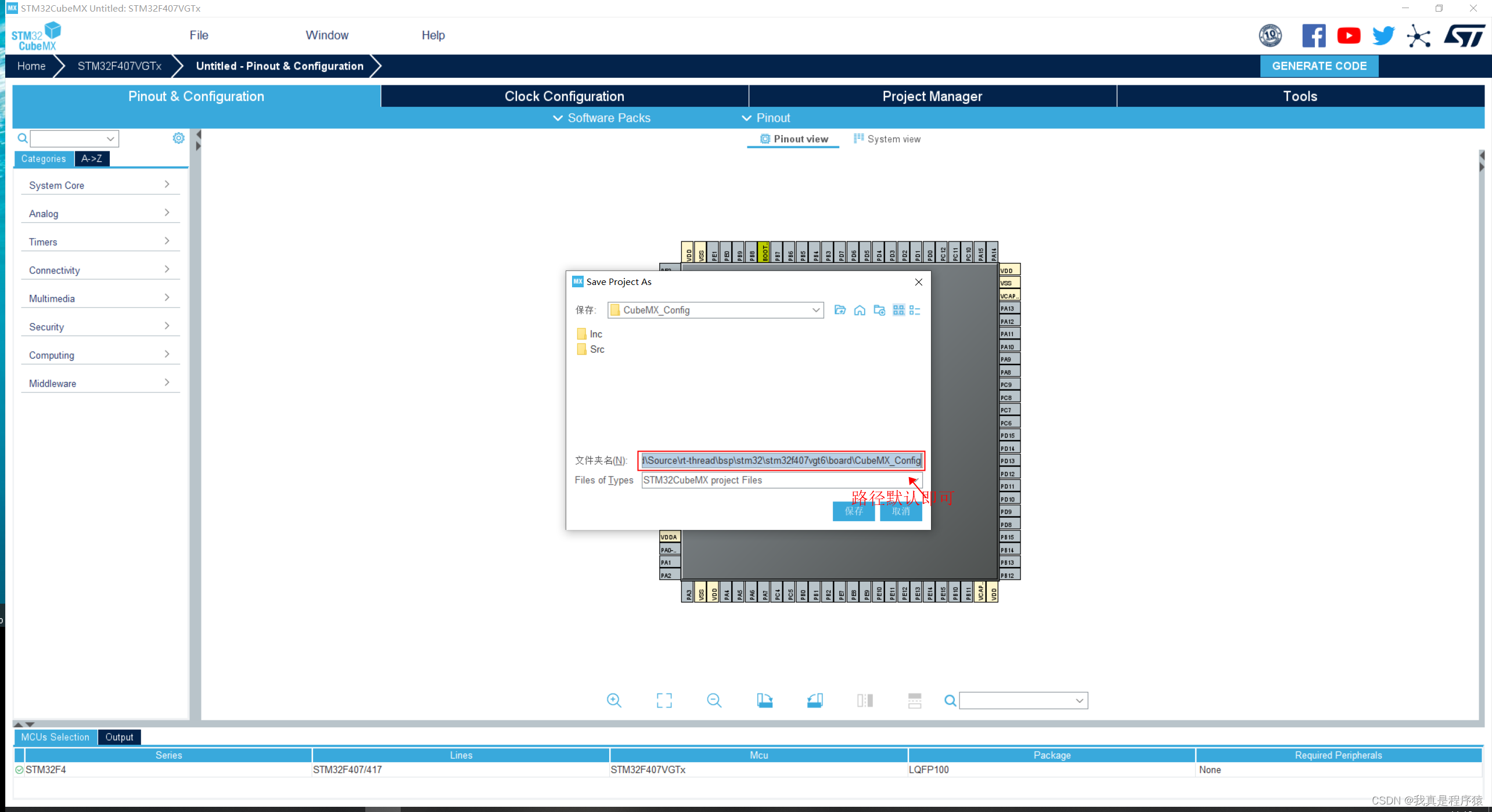Click the up-one-level folder icon in Save dialog
The width and height of the screenshot is (1492, 812).
pos(840,310)
